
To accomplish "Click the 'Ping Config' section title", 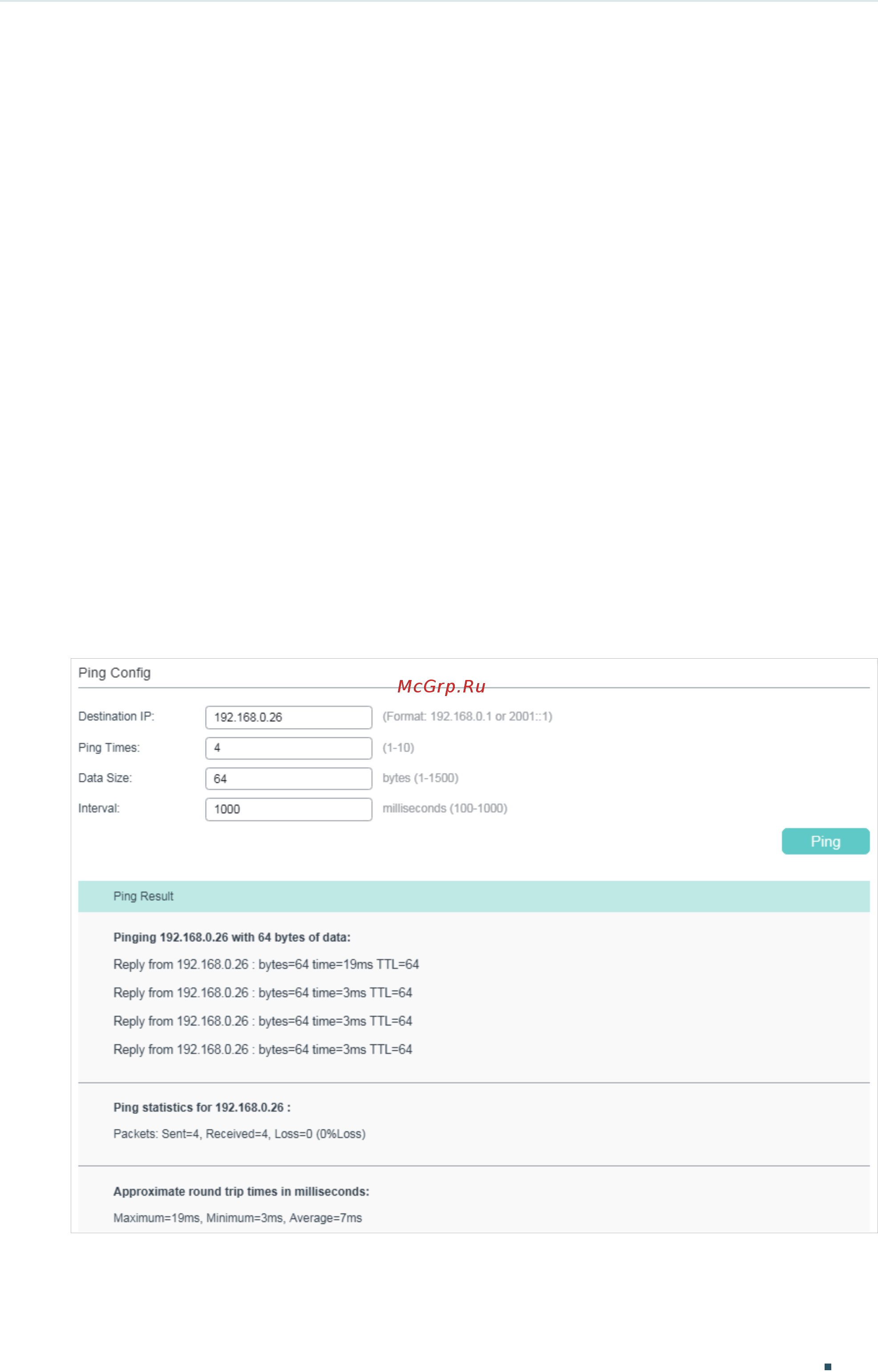I will point(115,672).
